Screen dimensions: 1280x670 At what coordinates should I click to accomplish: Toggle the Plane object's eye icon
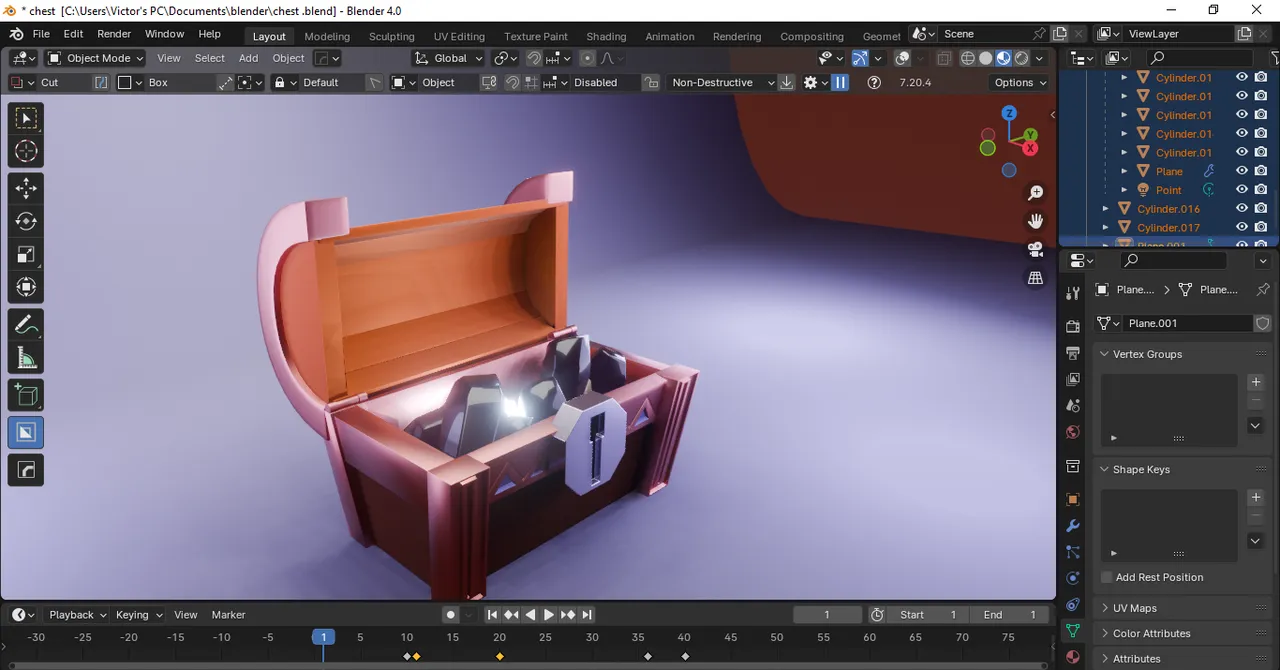(1242, 171)
